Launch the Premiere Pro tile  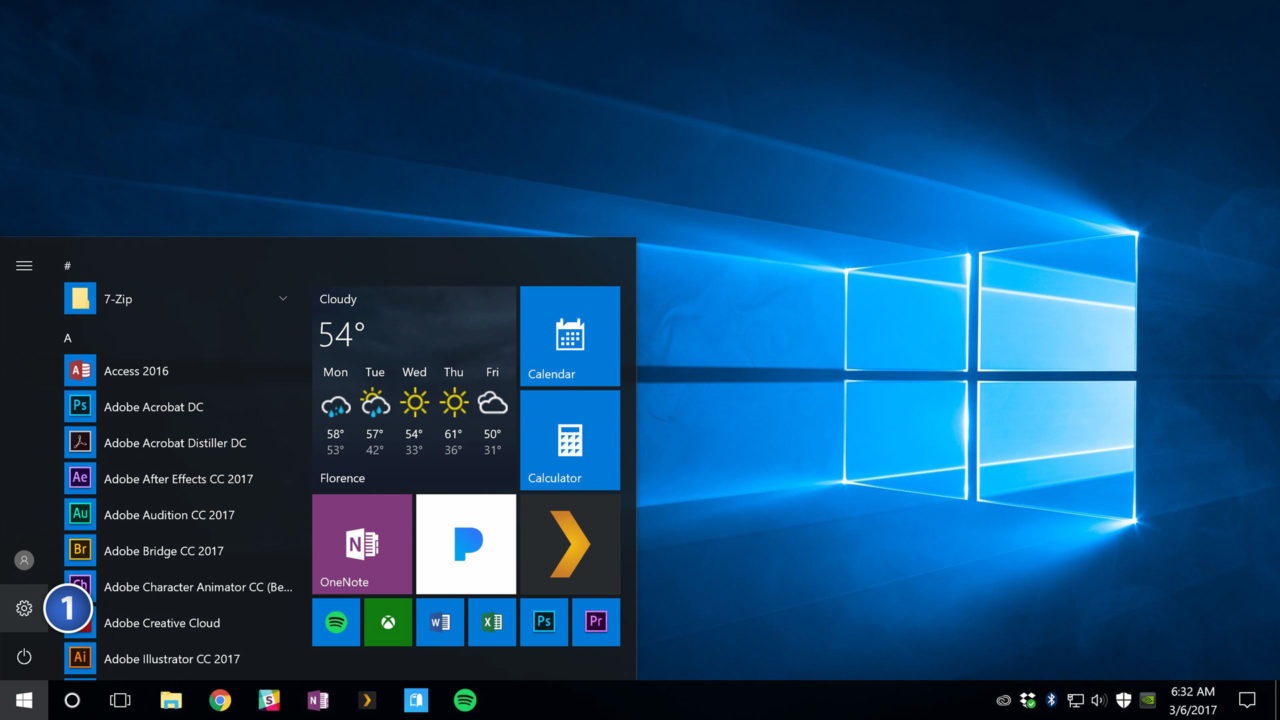pyautogui.click(x=596, y=622)
